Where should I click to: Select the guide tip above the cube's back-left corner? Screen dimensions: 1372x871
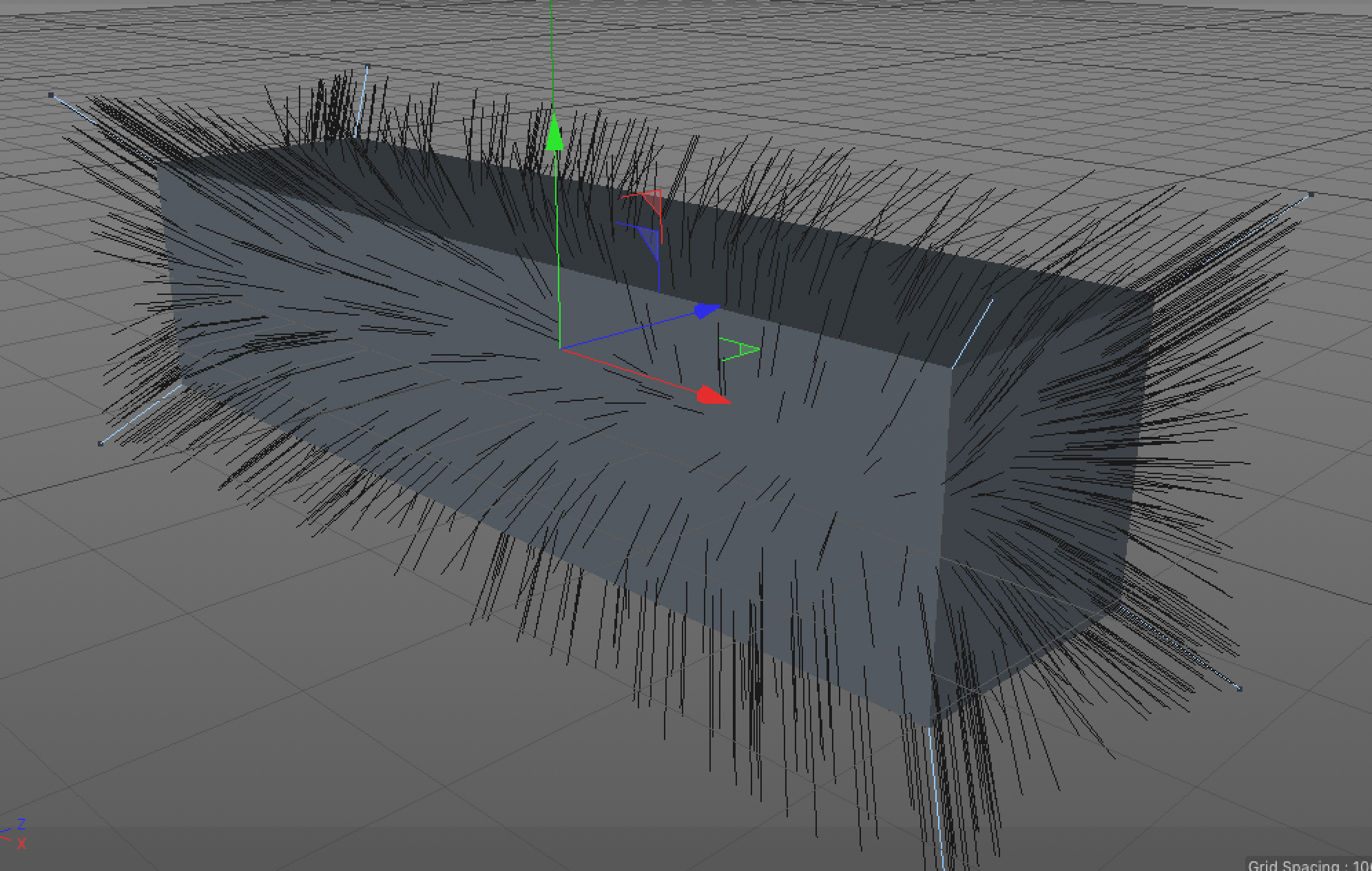367,67
